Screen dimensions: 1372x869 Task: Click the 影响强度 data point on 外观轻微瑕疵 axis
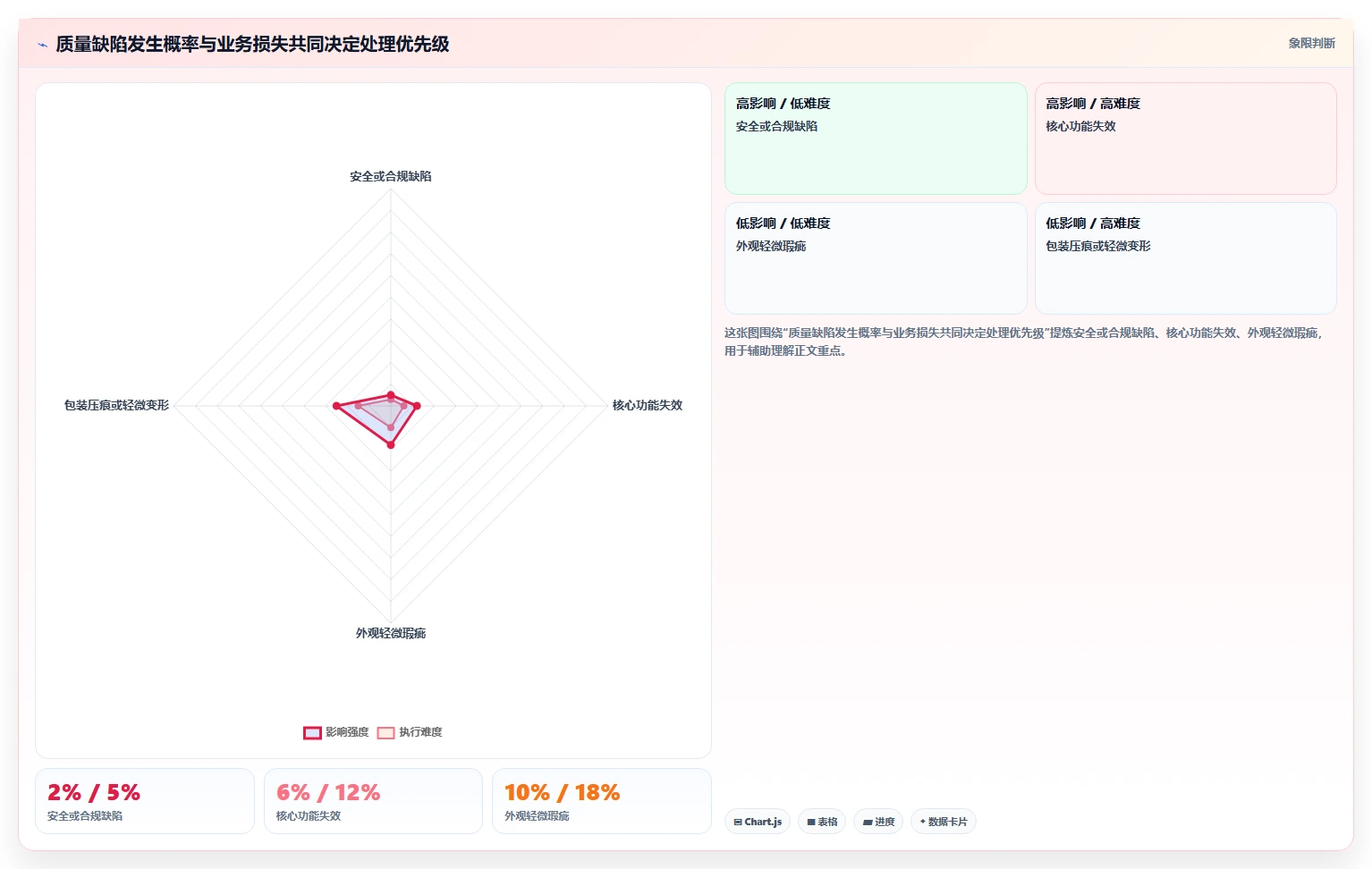click(x=391, y=444)
